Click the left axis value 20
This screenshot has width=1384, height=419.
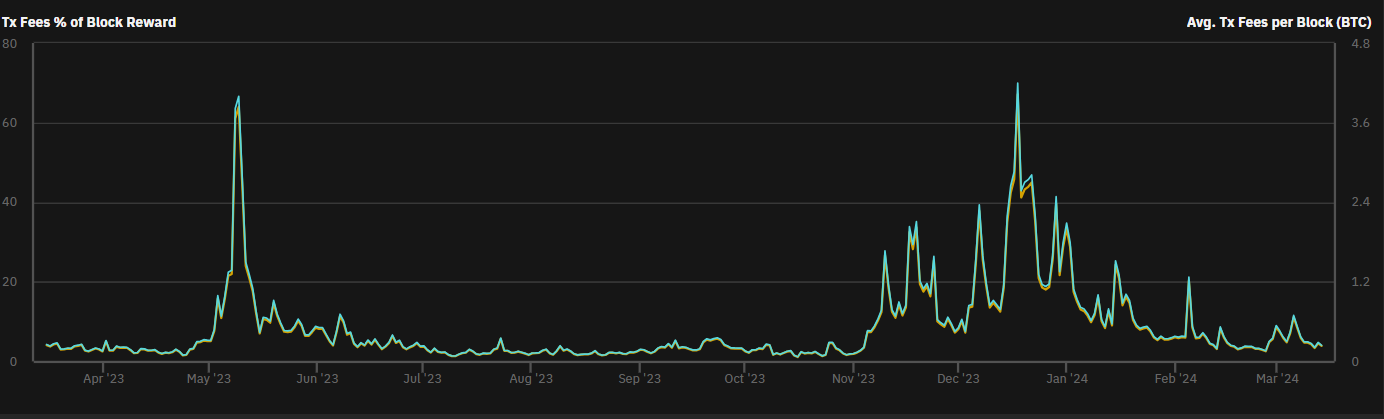pos(9,282)
